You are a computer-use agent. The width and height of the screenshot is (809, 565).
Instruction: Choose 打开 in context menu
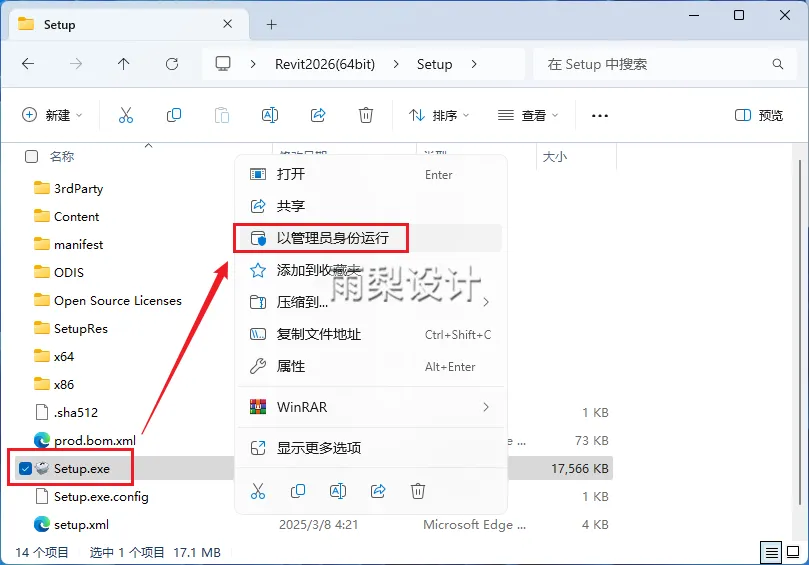click(x=369, y=174)
